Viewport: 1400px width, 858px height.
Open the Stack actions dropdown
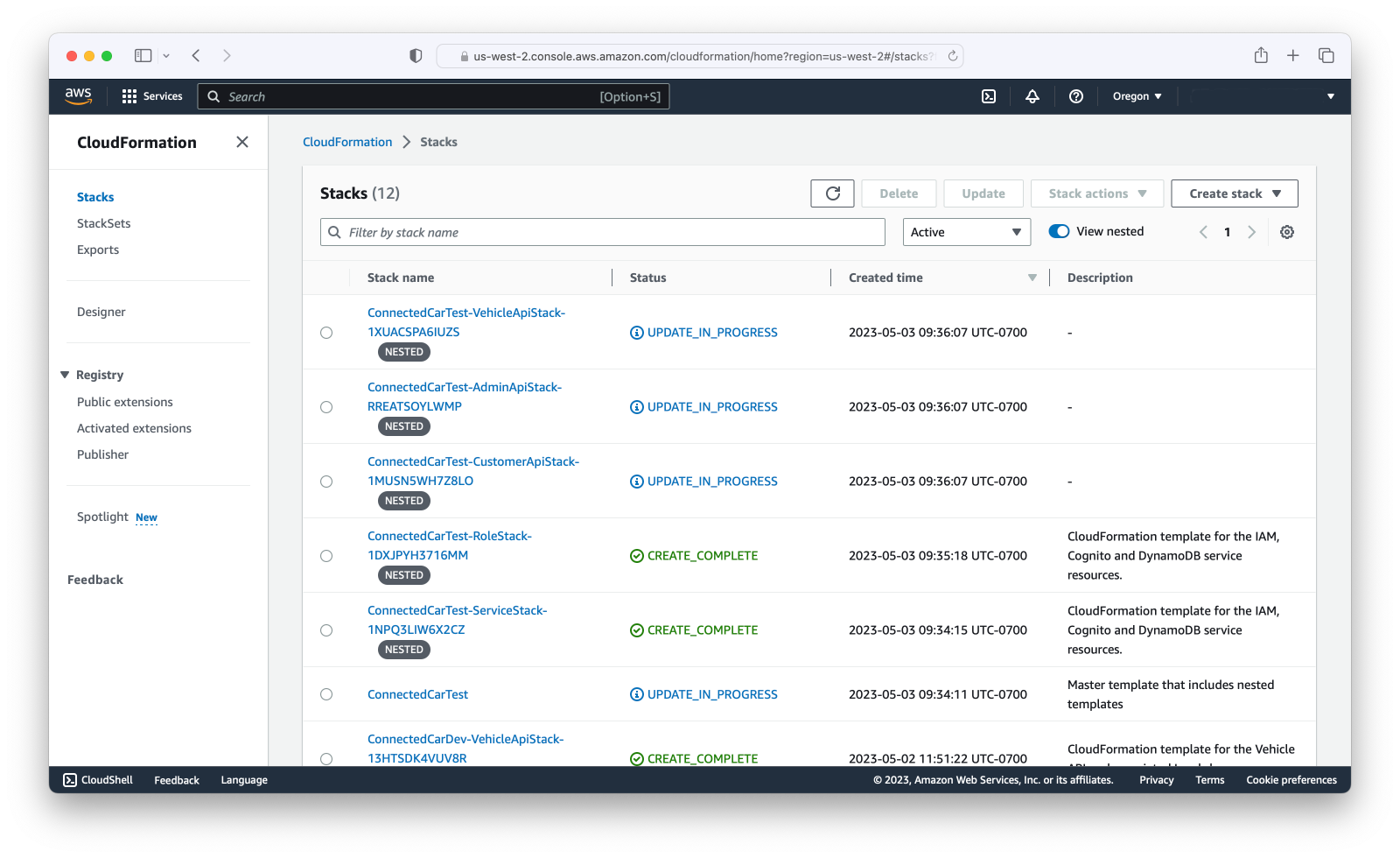coord(1097,193)
